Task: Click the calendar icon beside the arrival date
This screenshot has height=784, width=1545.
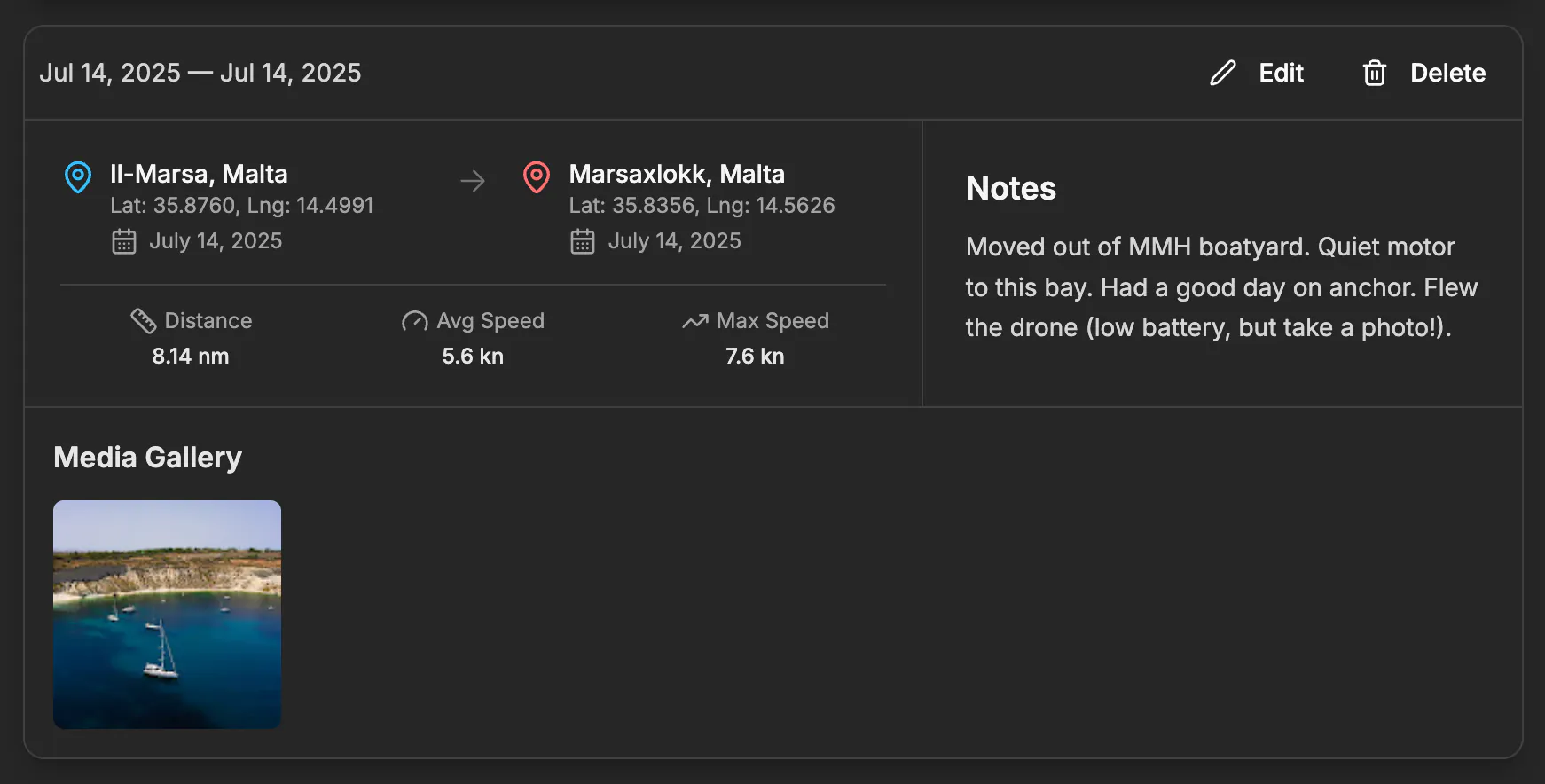Action: (583, 240)
